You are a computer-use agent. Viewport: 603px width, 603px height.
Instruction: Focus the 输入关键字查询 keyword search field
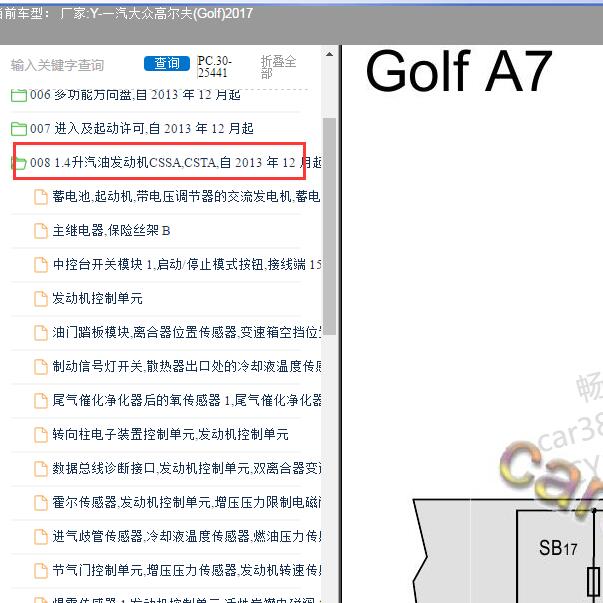pos(58,65)
